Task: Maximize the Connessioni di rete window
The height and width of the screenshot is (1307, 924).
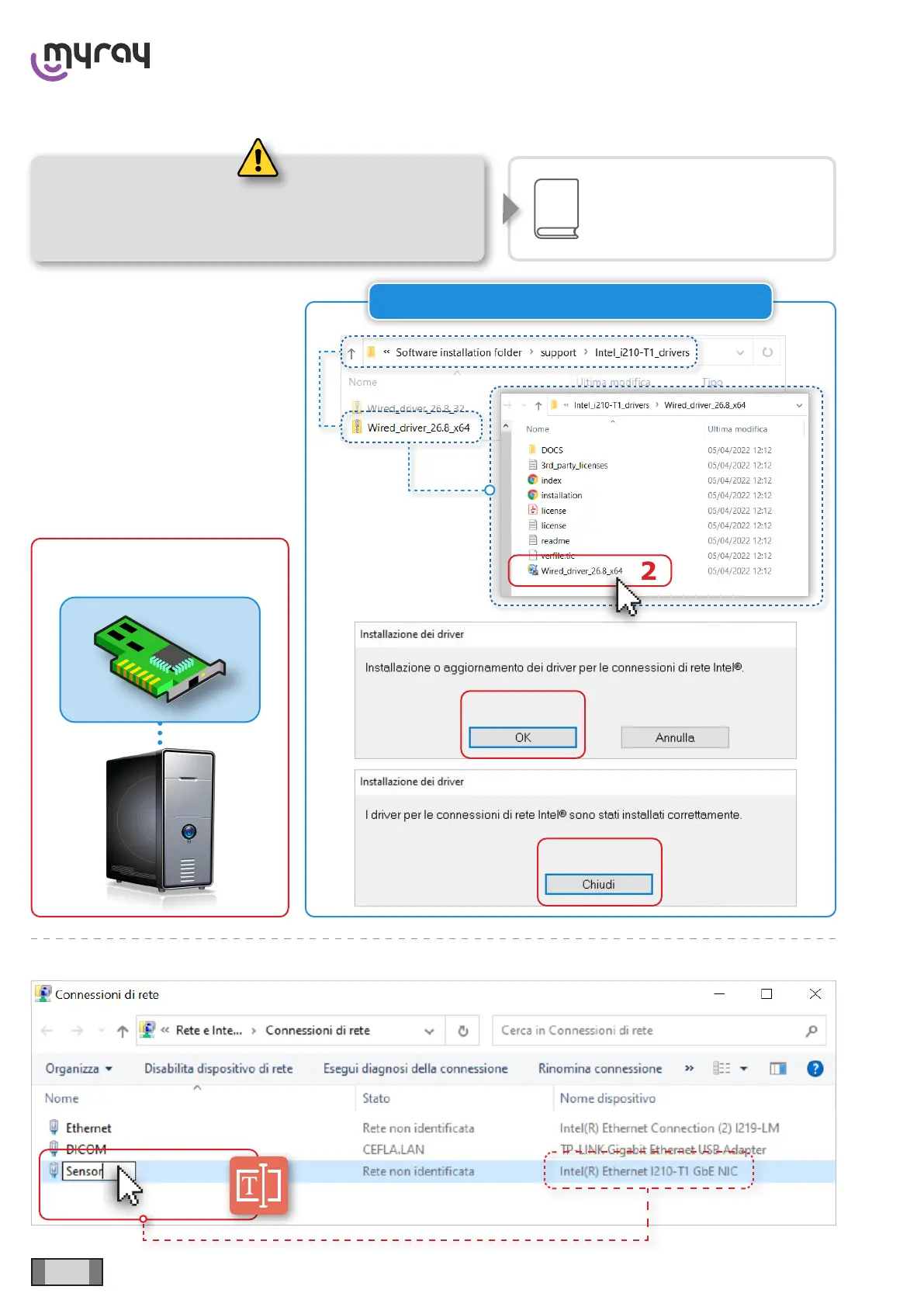Action: pos(767,993)
